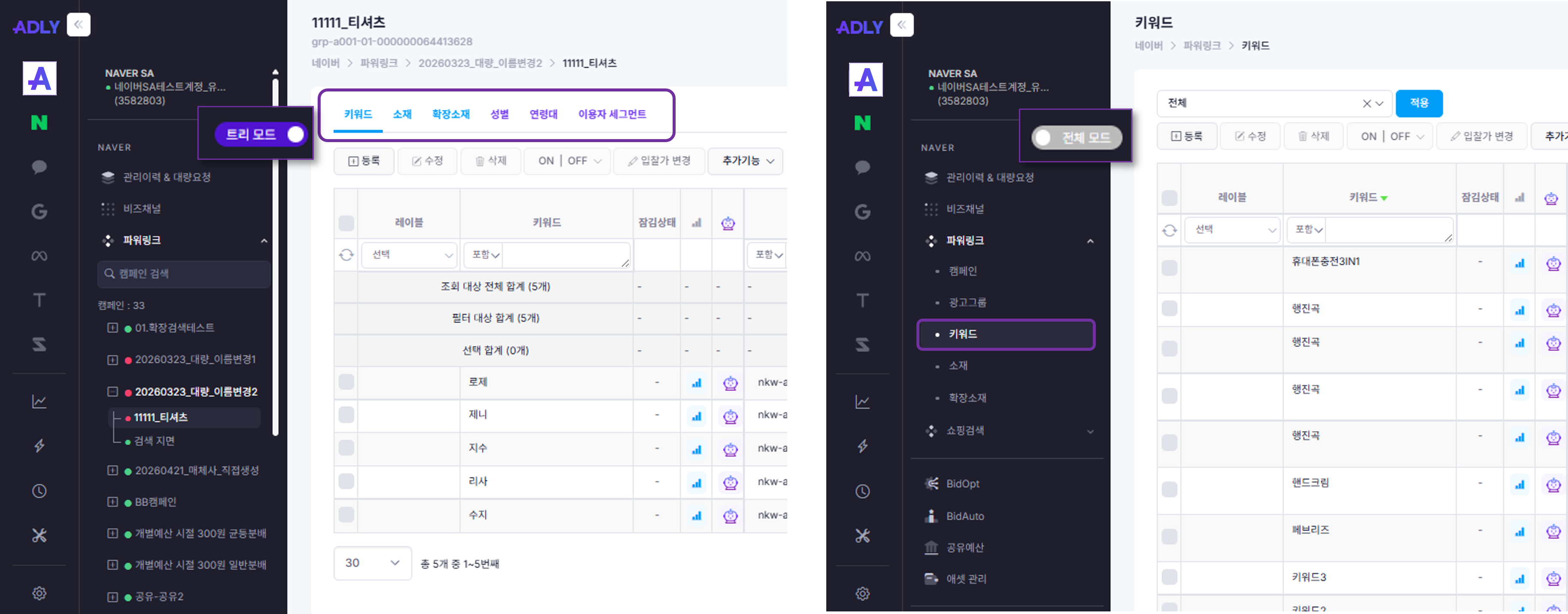Click the 파워링크 breadcrumb in the right panel
This screenshot has height=614, width=1568.
pyautogui.click(x=1201, y=46)
